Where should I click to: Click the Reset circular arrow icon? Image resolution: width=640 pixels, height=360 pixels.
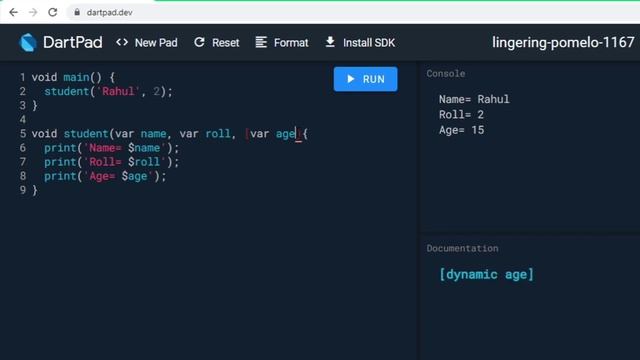(x=199, y=42)
